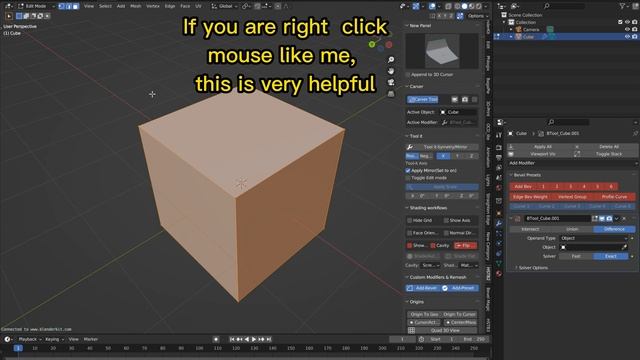Click the Jump to Start playback control

[x=232, y=339]
